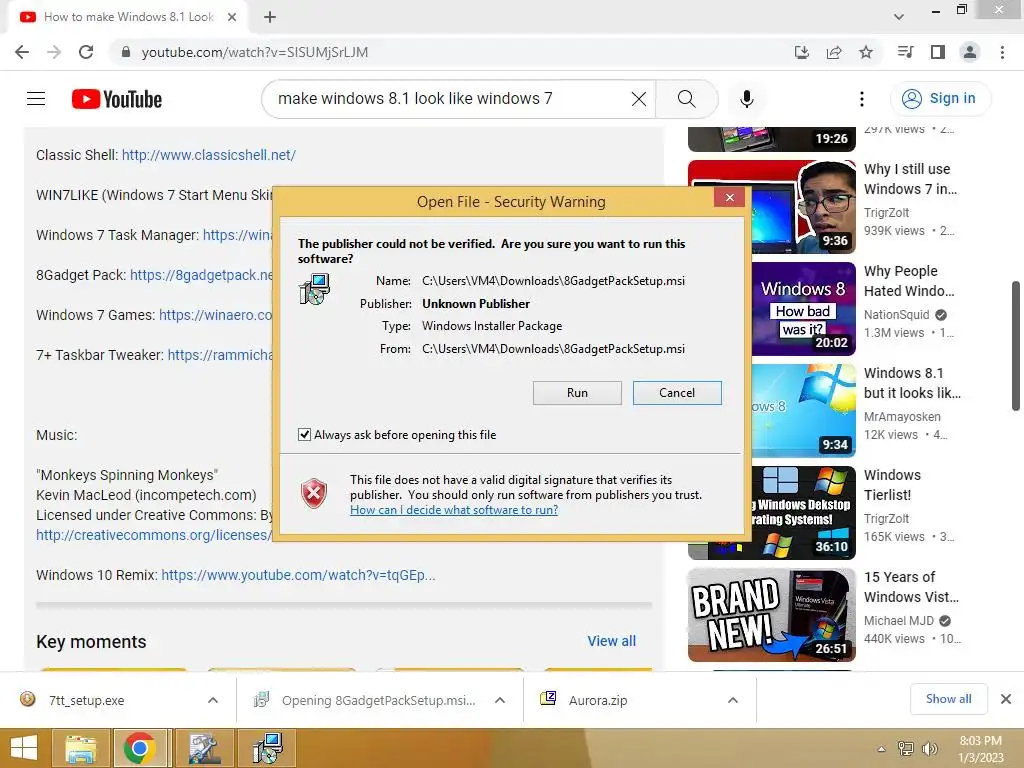Click Cancel in the Security Warning dialog
This screenshot has height=768, width=1024.
tap(677, 392)
